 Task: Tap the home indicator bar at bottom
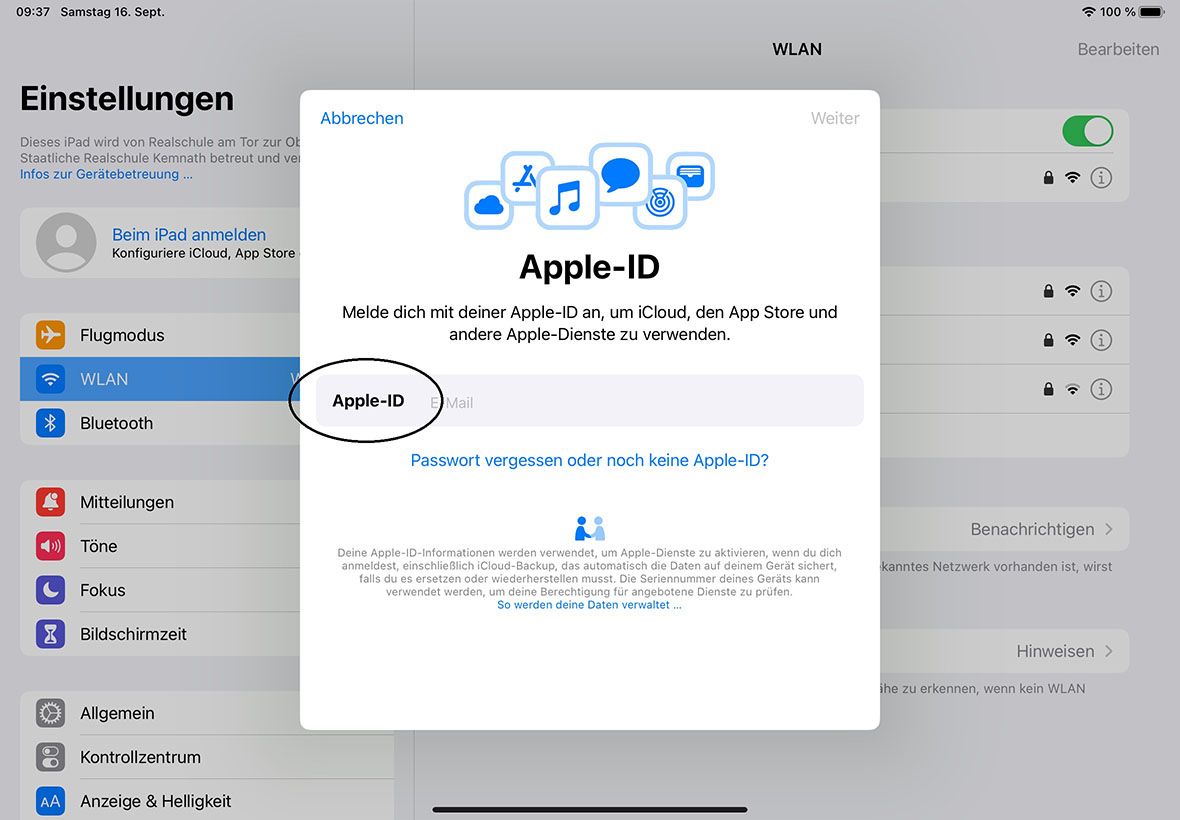click(590, 809)
